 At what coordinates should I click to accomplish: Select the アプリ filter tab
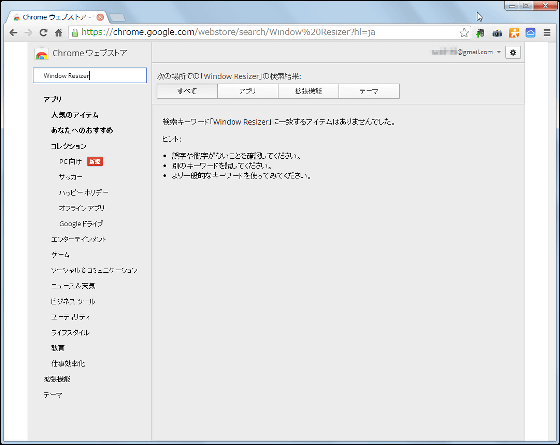point(248,91)
